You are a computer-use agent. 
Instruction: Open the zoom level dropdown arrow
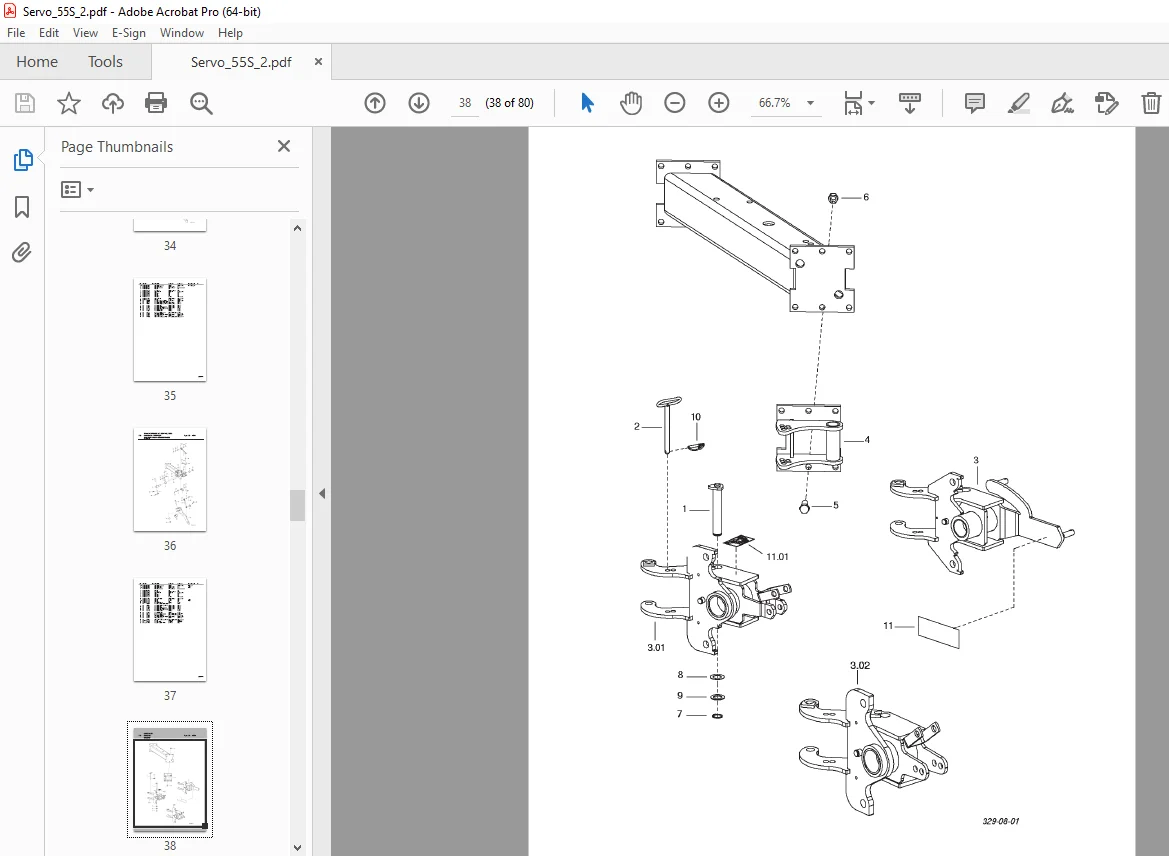point(810,103)
